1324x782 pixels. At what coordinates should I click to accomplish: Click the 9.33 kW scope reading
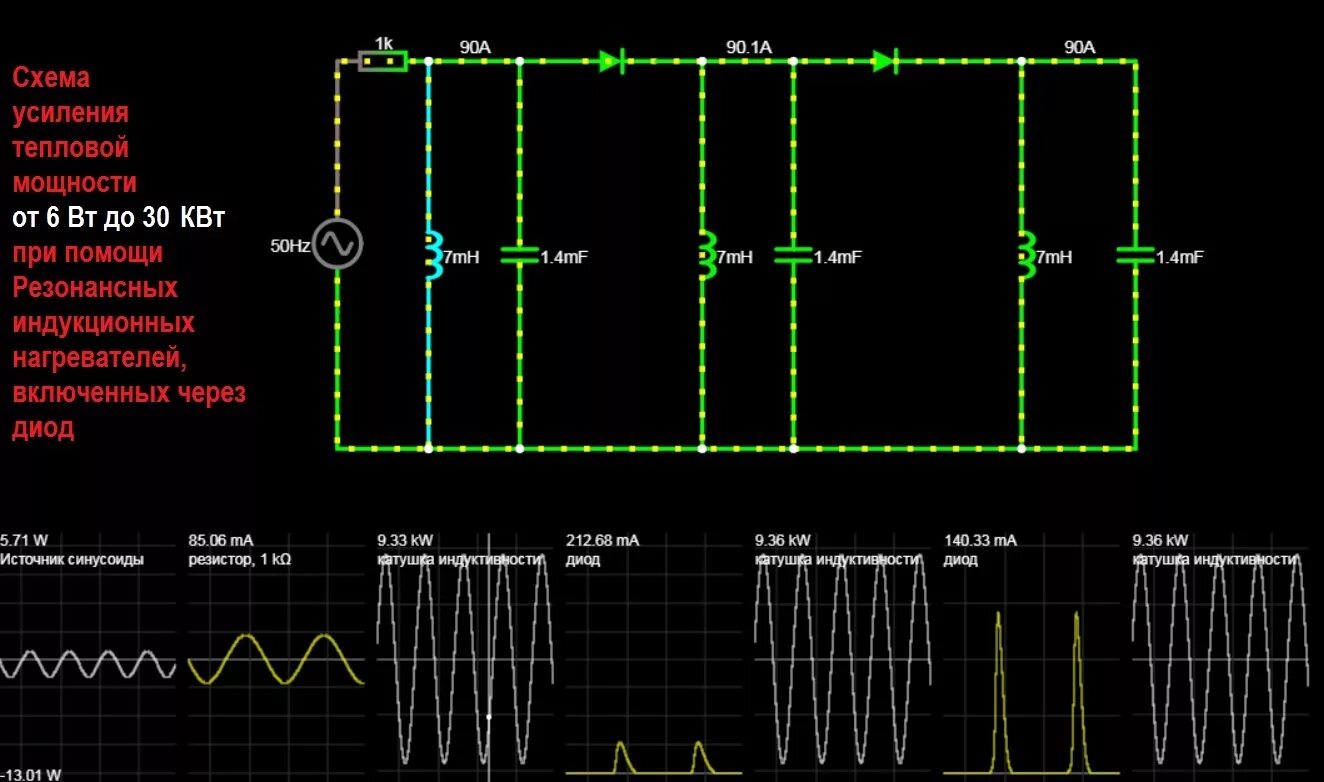[x=405, y=540]
